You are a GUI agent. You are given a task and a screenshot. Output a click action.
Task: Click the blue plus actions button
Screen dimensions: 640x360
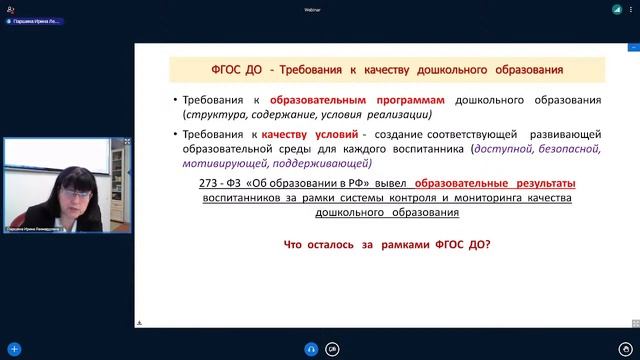[14, 349]
